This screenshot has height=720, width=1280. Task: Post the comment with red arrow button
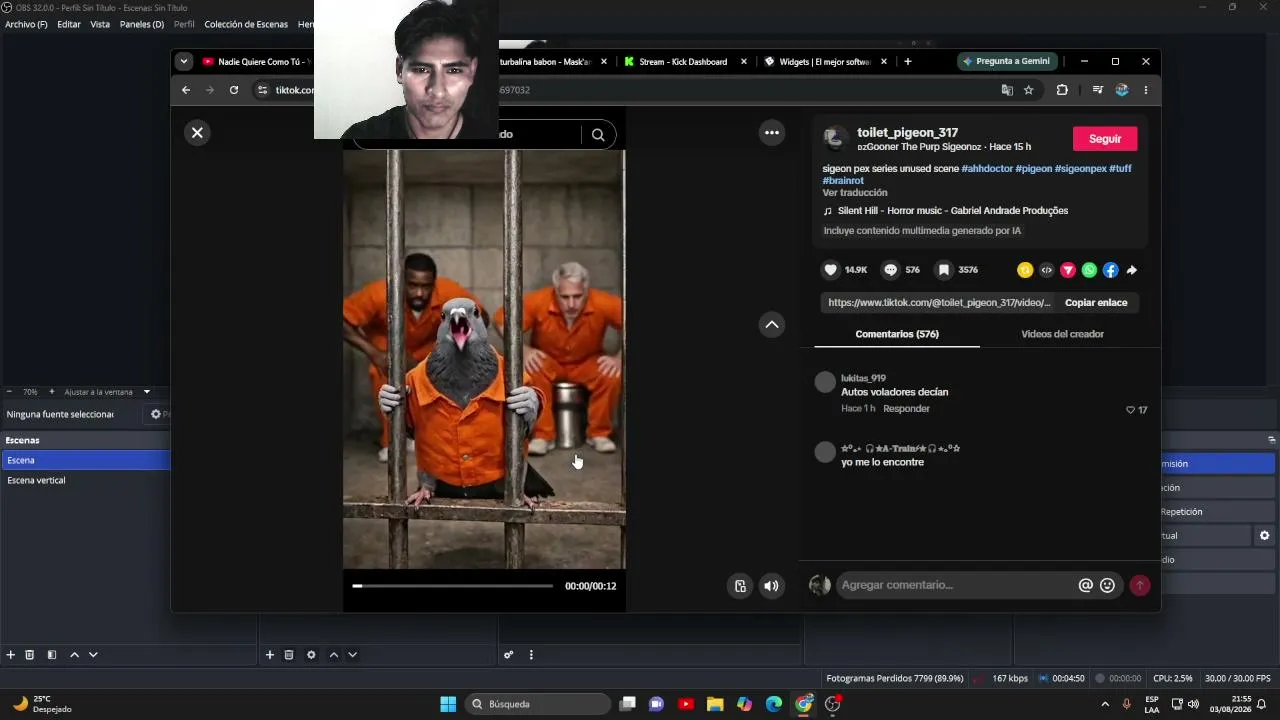(x=1139, y=586)
